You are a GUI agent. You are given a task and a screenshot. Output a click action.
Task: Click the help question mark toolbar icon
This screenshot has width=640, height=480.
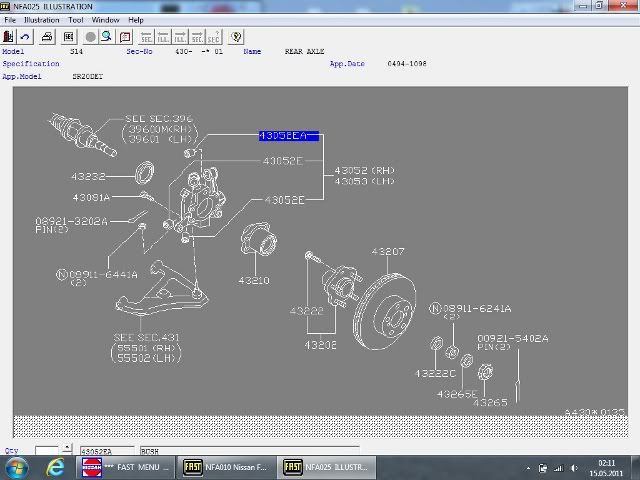(x=236, y=37)
